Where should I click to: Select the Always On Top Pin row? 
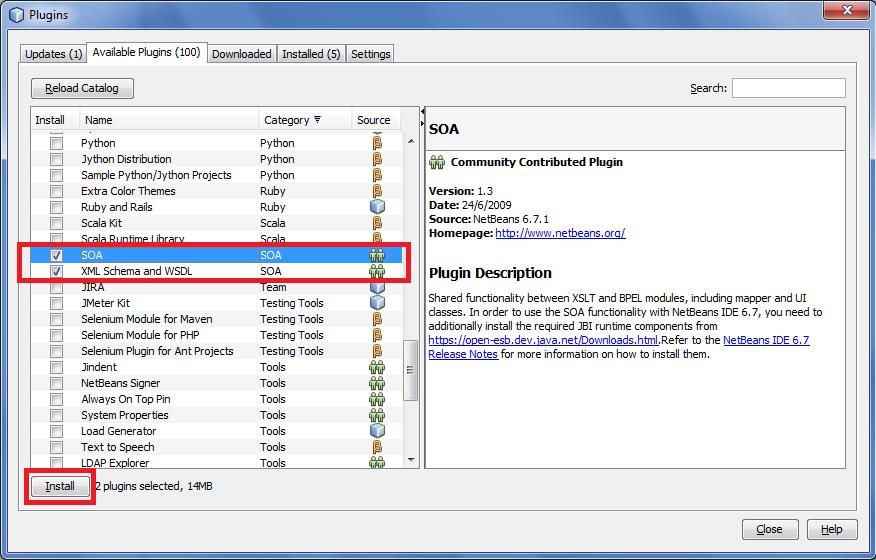pyautogui.click(x=217, y=399)
